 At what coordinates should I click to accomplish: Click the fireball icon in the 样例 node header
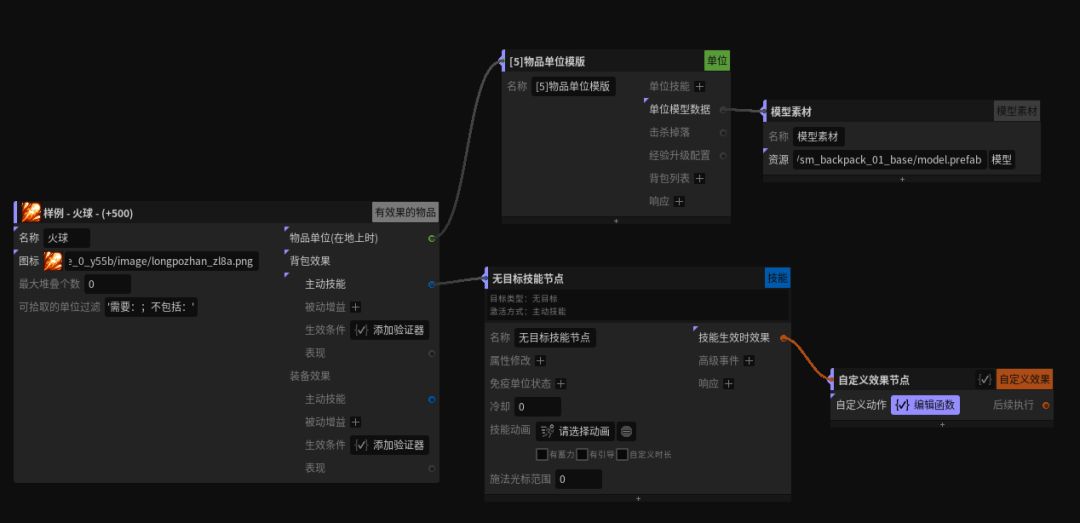tap(30, 212)
